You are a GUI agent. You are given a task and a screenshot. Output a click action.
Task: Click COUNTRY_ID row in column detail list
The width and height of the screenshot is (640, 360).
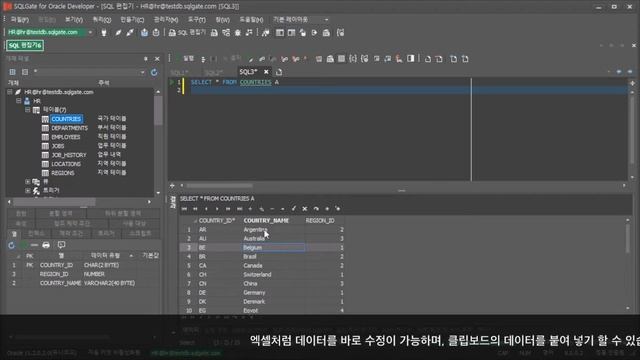pos(83,265)
